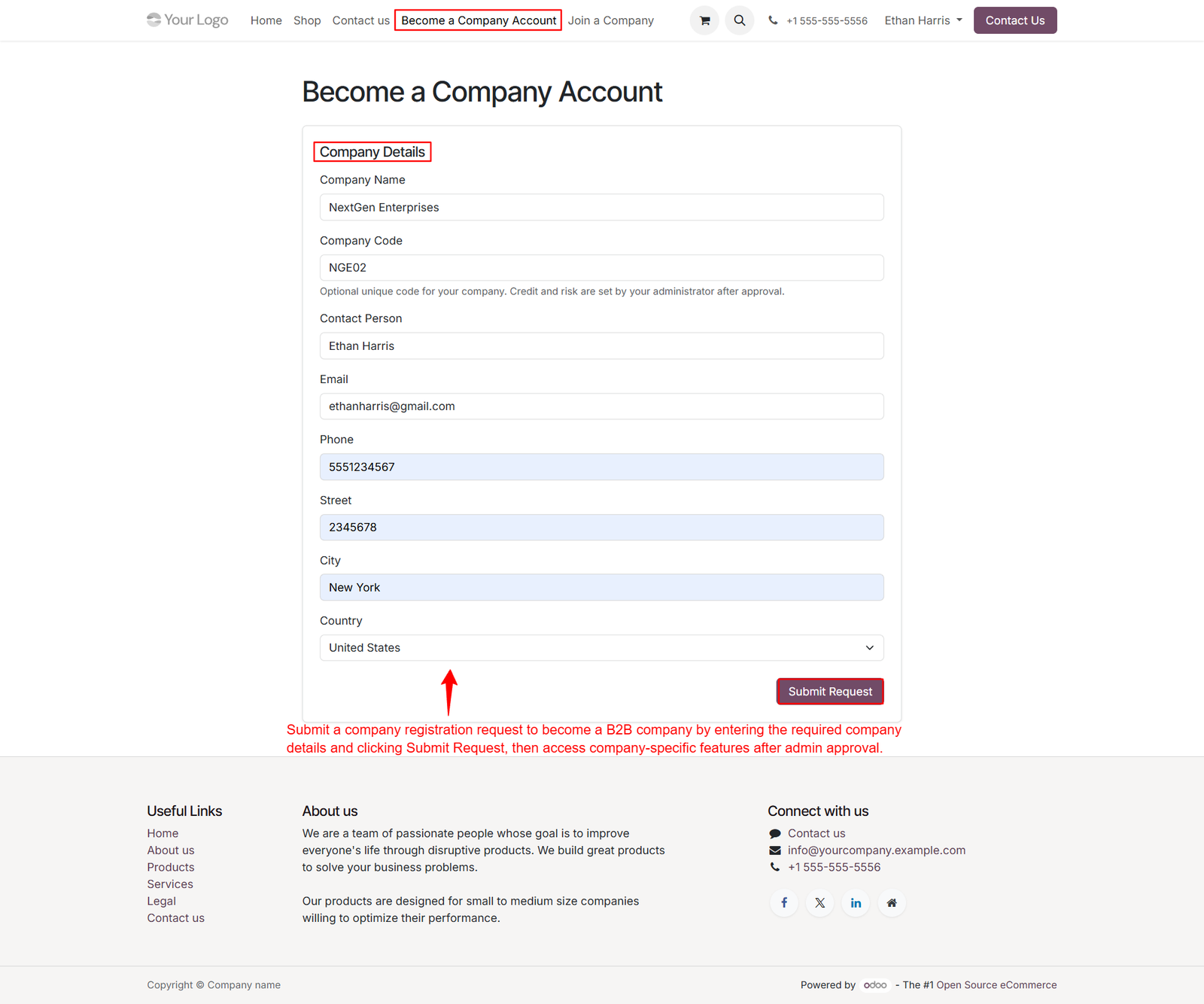Viewport: 1204px width, 1004px height.
Task: Open the Legal link in Useful Links
Action: click(x=161, y=901)
